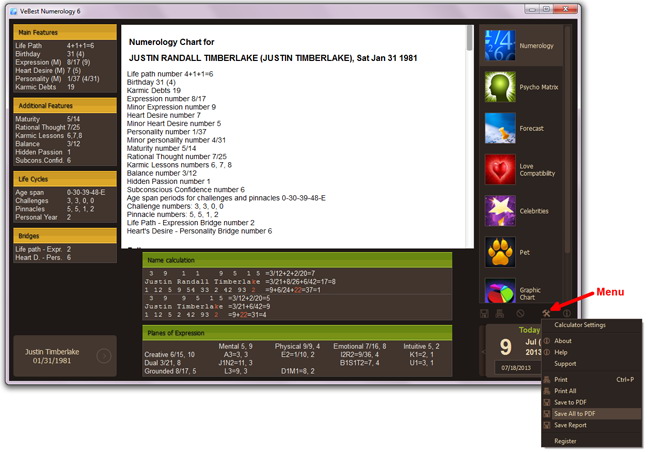Screen dimensions: 650x452
Task: Click the Additional Features header
Action: coord(65,106)
